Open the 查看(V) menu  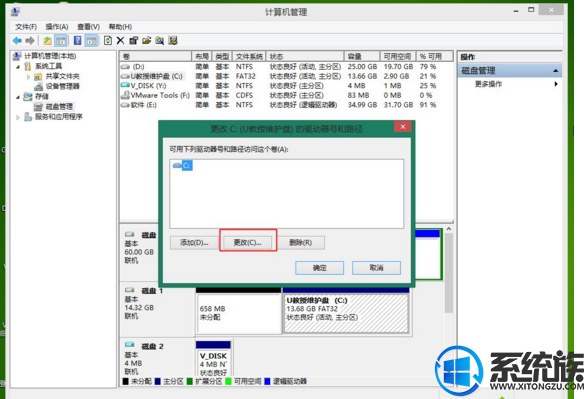point(88,27)
